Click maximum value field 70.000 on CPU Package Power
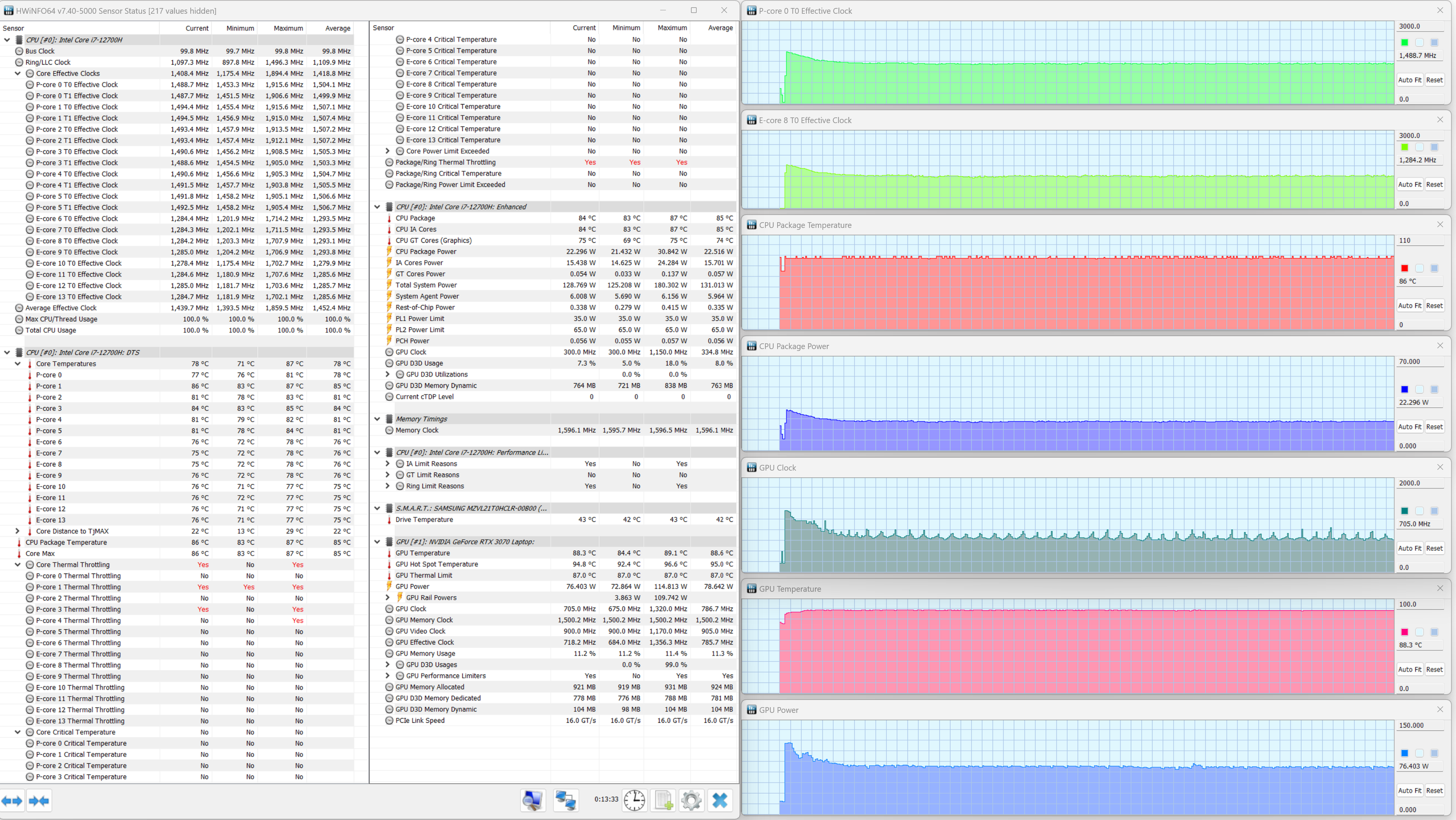The width and height of the screenshot is (1456, 820). coord(1418,361)
